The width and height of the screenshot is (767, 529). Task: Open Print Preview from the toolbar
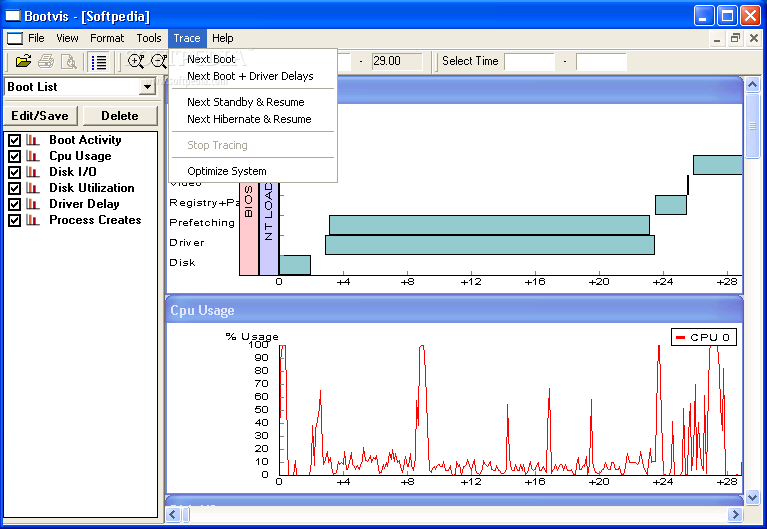coord(69,61)
